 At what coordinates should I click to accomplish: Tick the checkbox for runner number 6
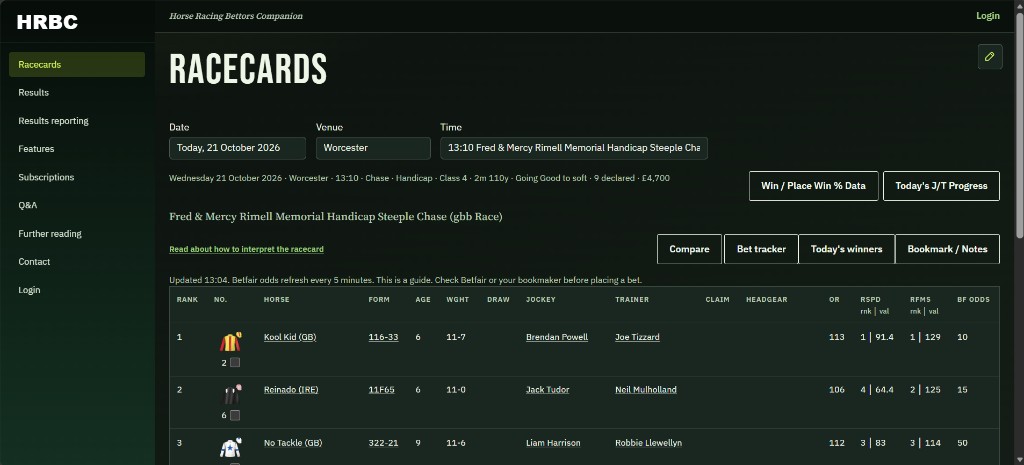tap(235, 415)
